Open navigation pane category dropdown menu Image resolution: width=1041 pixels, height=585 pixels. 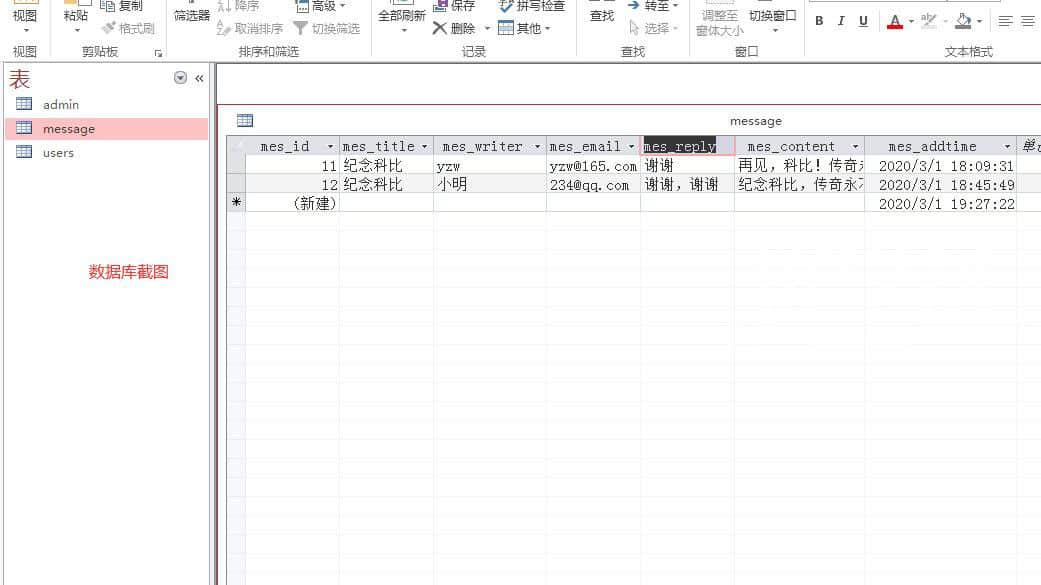point(180,78)
